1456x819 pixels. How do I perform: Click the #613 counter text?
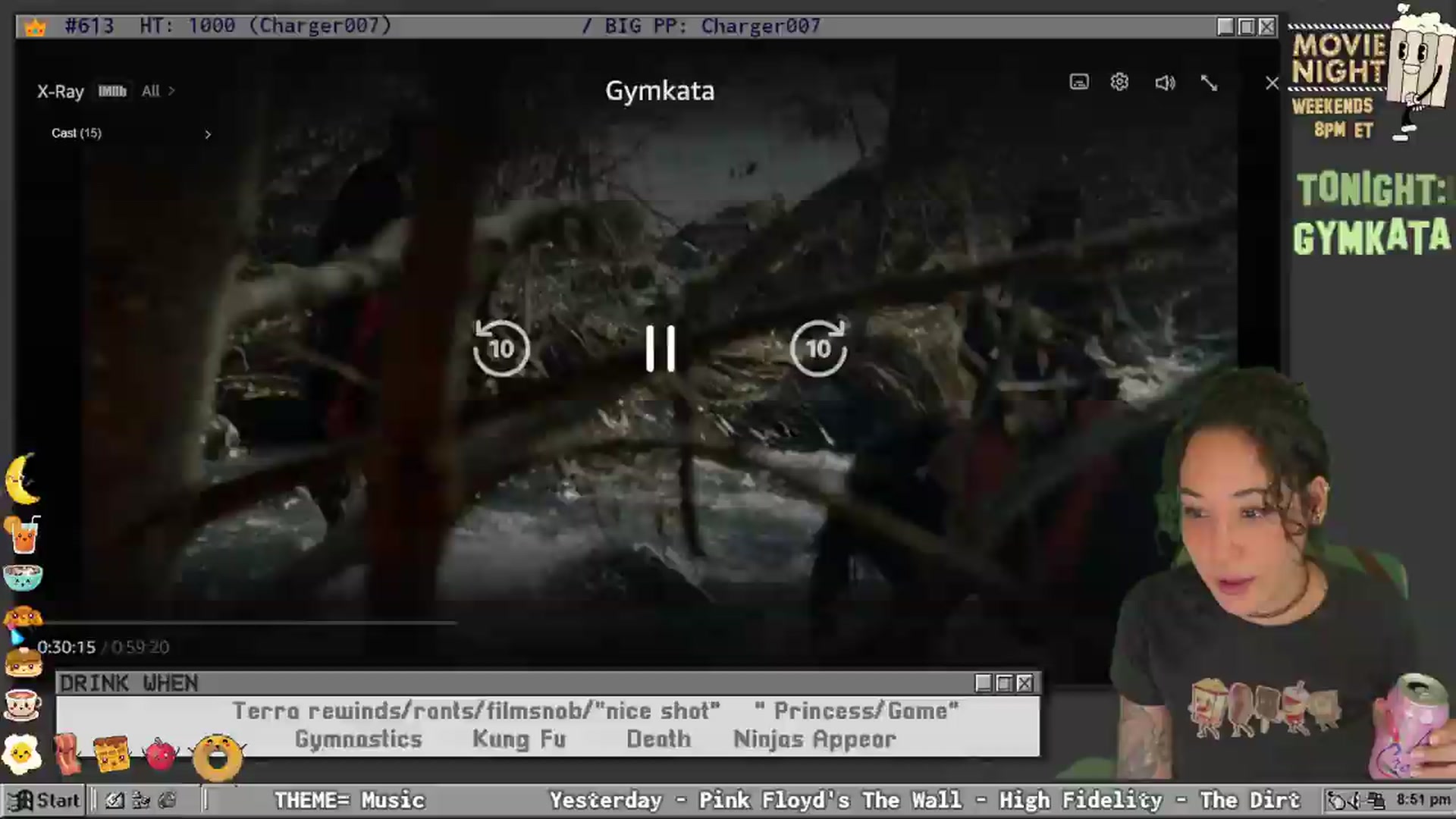[89, 26]
